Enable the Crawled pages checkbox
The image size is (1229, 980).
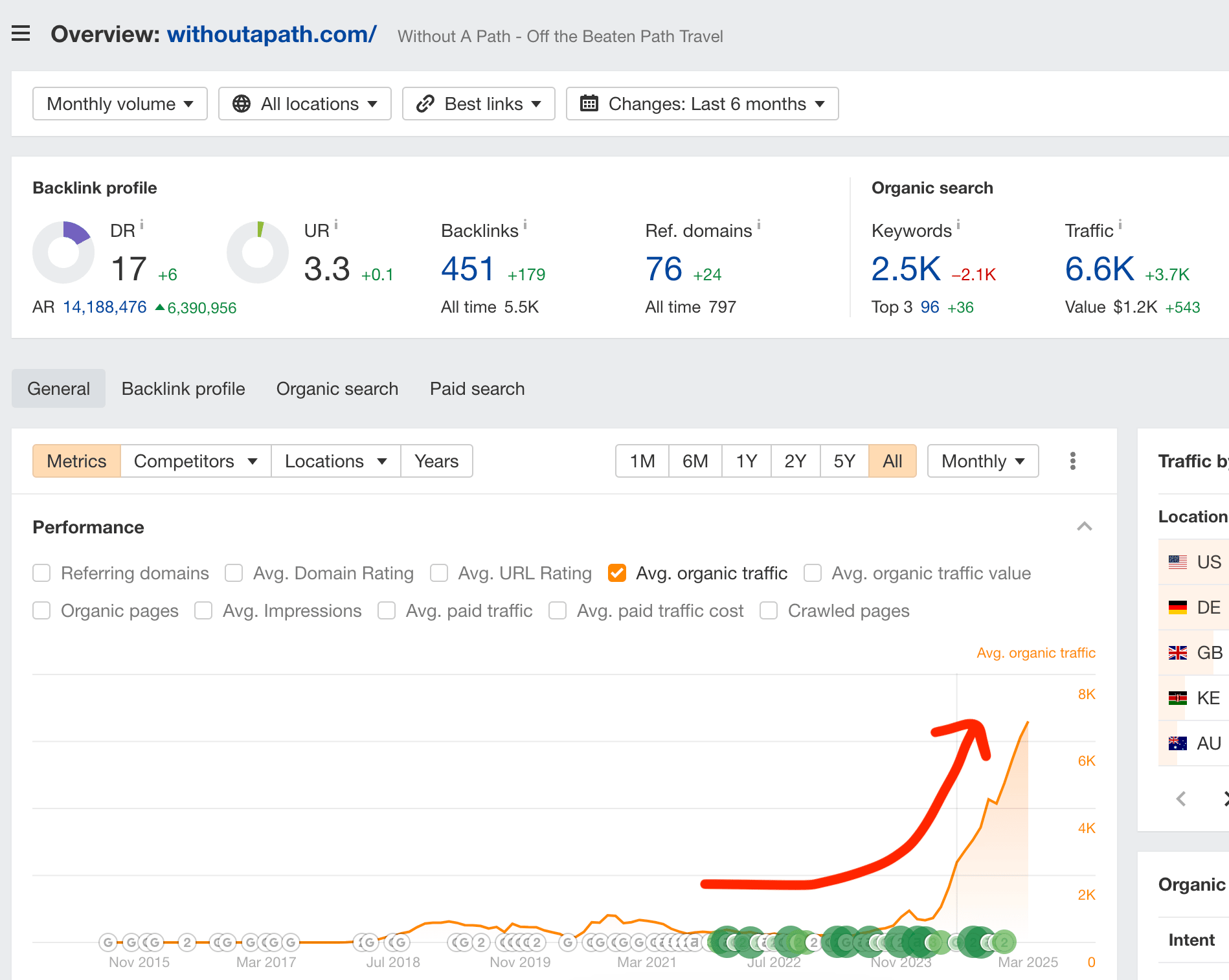[x=769, y=610]
